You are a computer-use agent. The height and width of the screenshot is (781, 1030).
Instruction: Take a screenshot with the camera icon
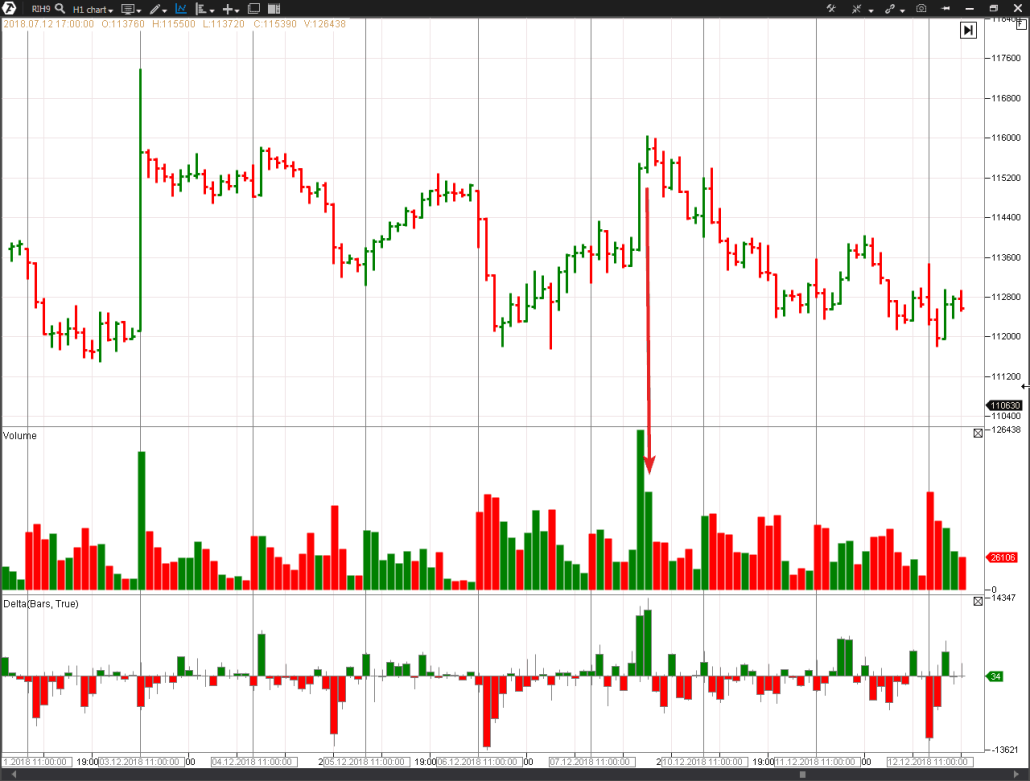pyautogui.click(x=921, y=9)
